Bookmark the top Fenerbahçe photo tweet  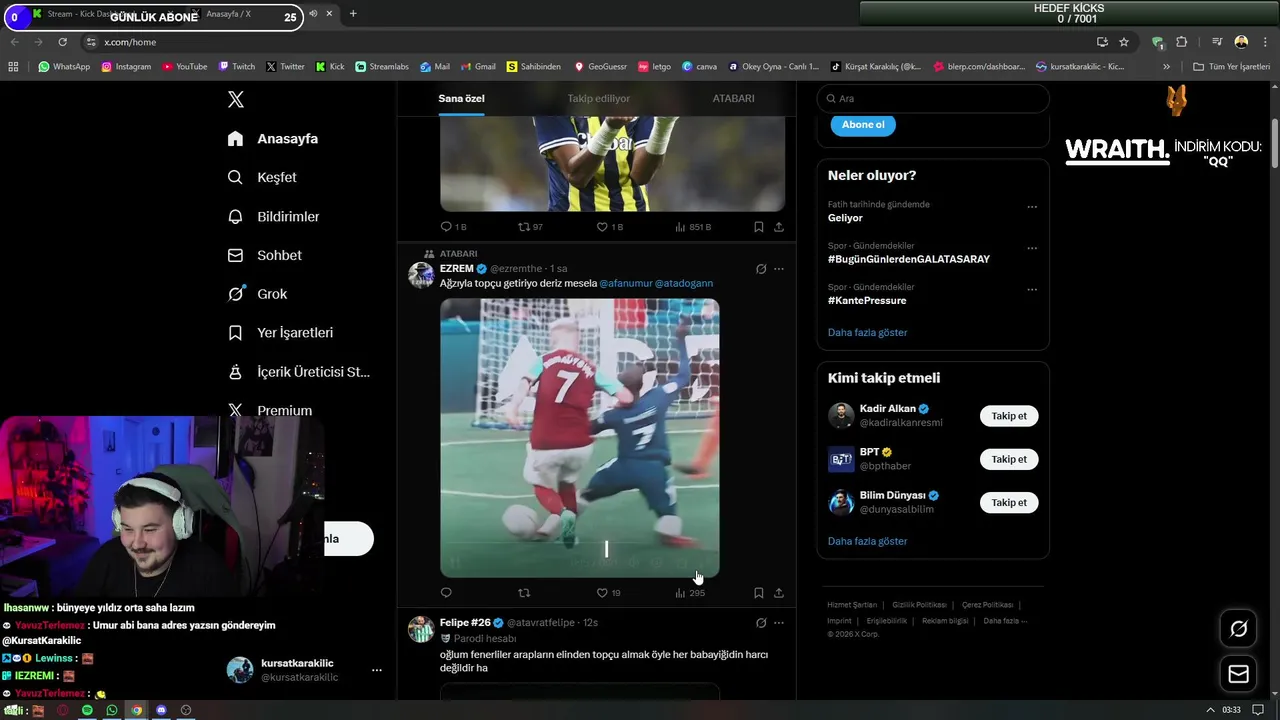coord(759,227)
